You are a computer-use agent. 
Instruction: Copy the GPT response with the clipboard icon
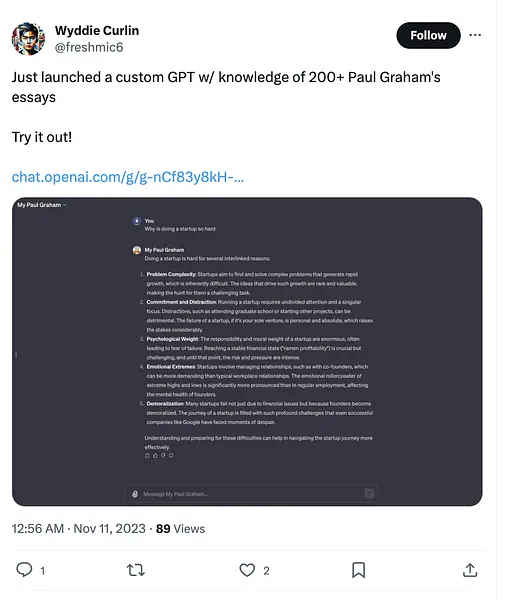point(147,456)
